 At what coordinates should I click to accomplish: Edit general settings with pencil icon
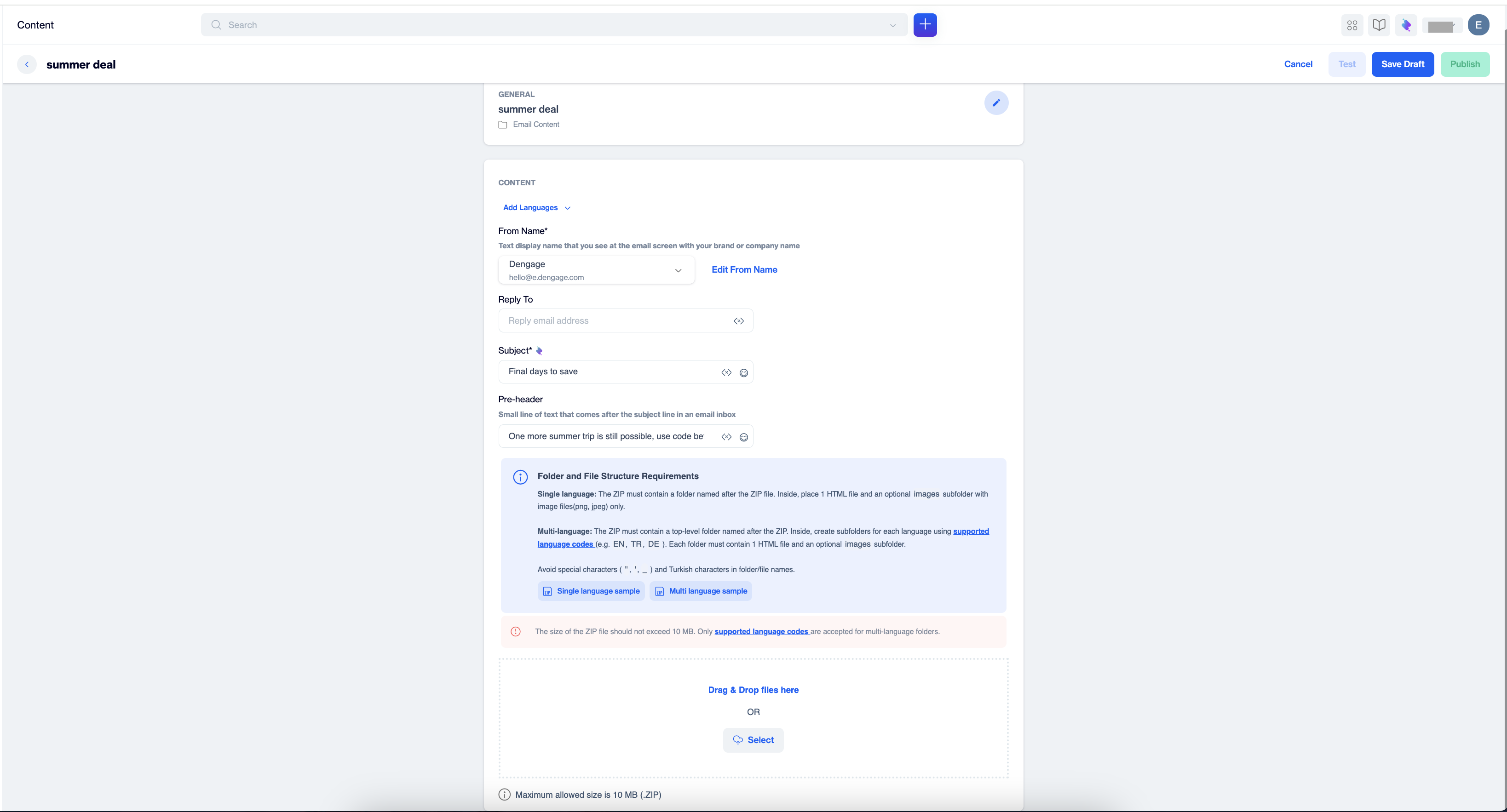coord(995,103)
